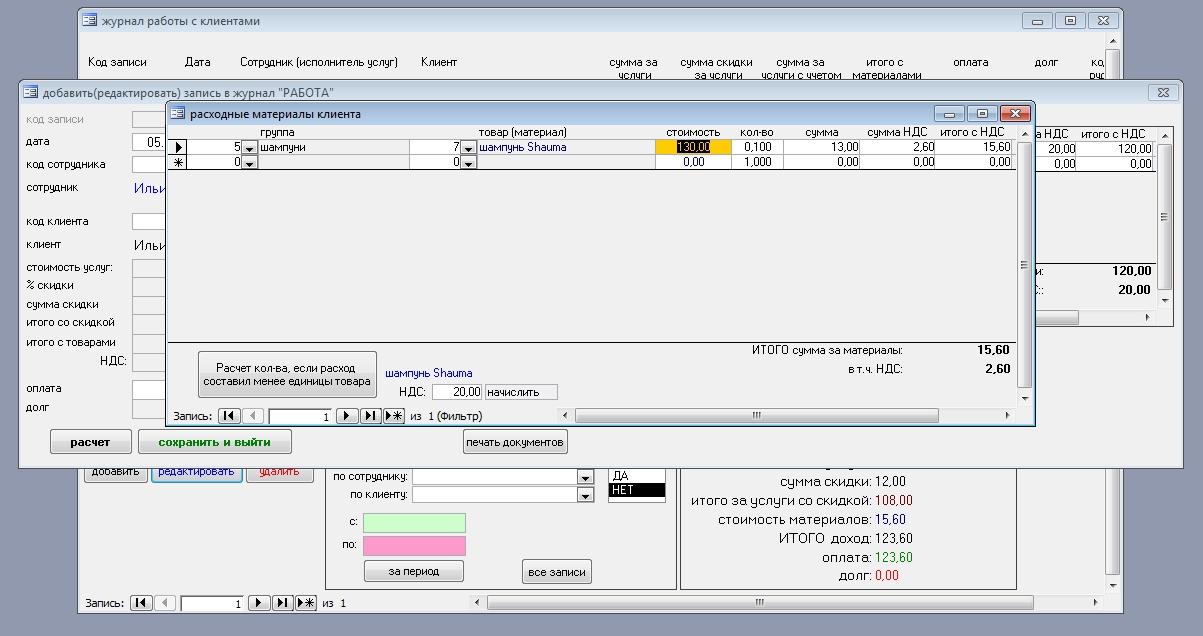Open товар dropdown for шампунь Shauma row
The height and width of the screenshot is (636, 1203).
click(468, 148)
